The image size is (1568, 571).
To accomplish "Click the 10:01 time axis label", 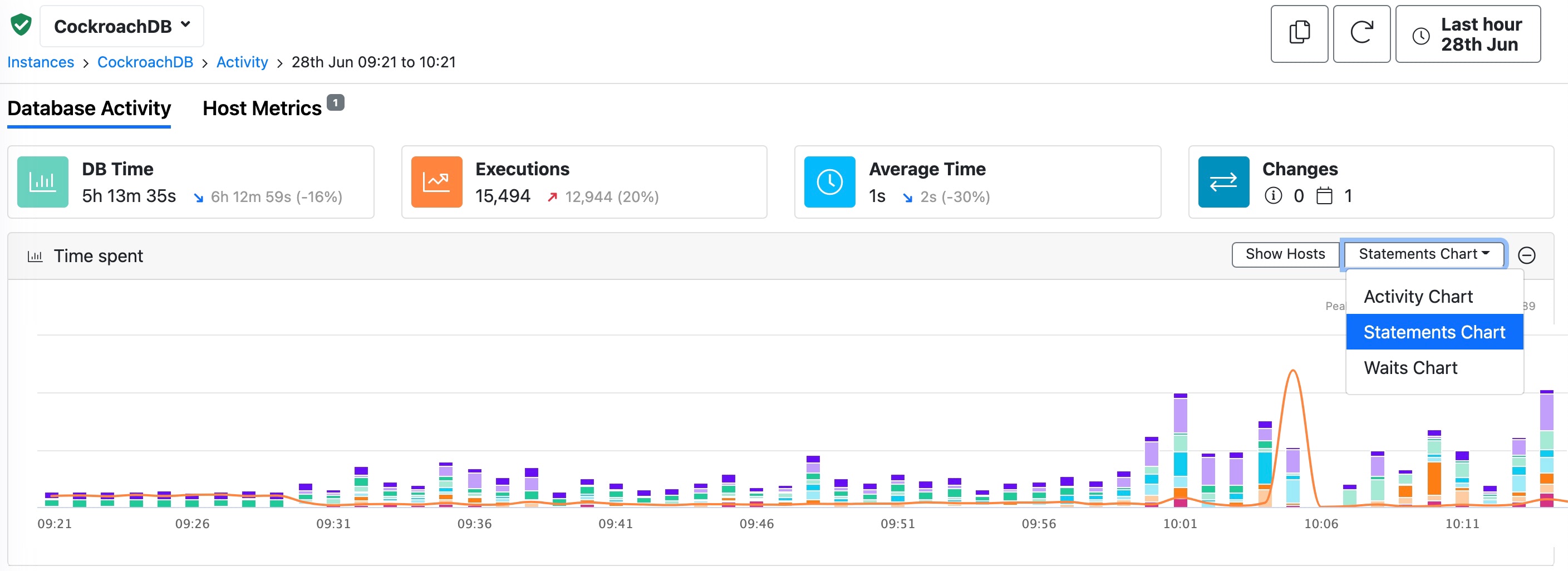I will click(x=1179, y=524).
